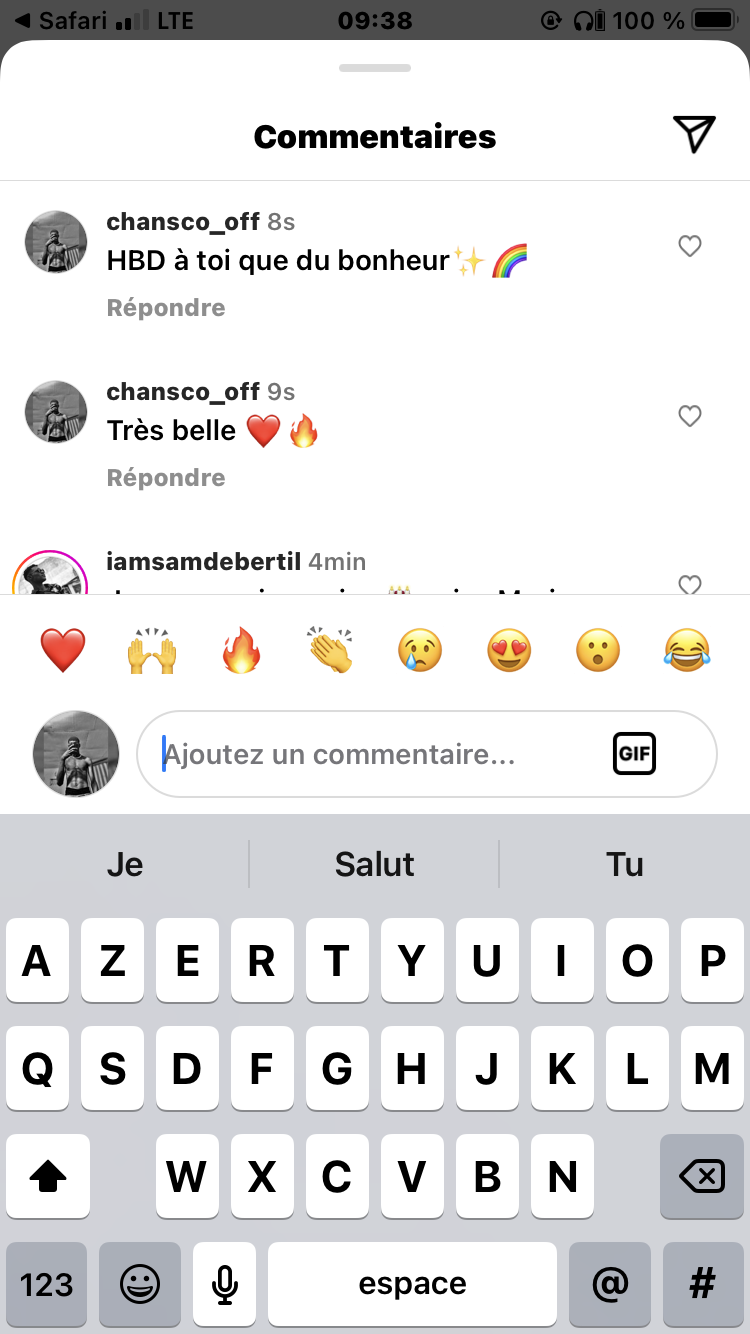Like the "HBD à toi" comment
The width and height of the screenshot is (750, 1334).
pyautogui.click(x=690, y=246)
